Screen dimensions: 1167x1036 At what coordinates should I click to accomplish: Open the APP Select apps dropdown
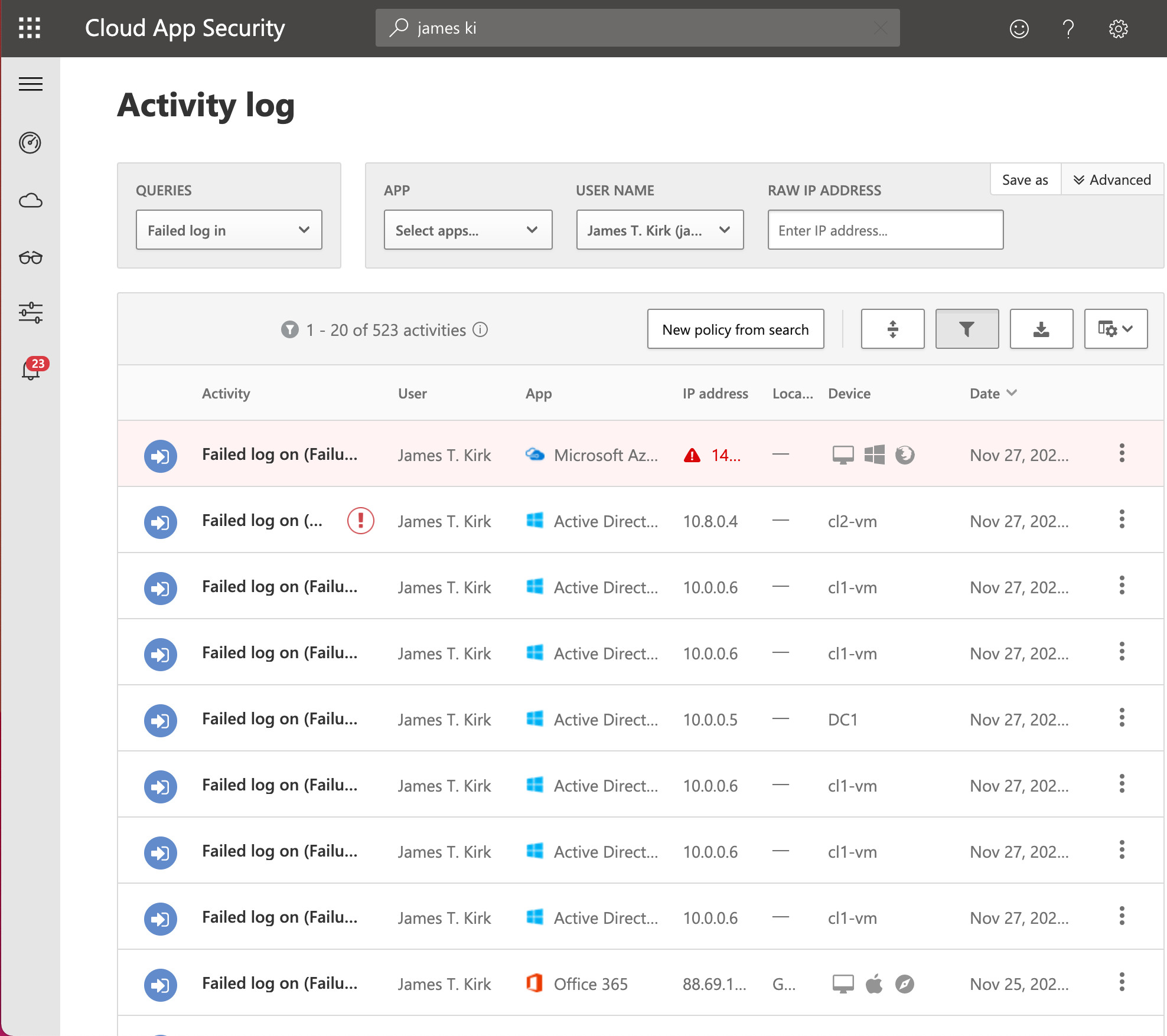click(464, 230)
